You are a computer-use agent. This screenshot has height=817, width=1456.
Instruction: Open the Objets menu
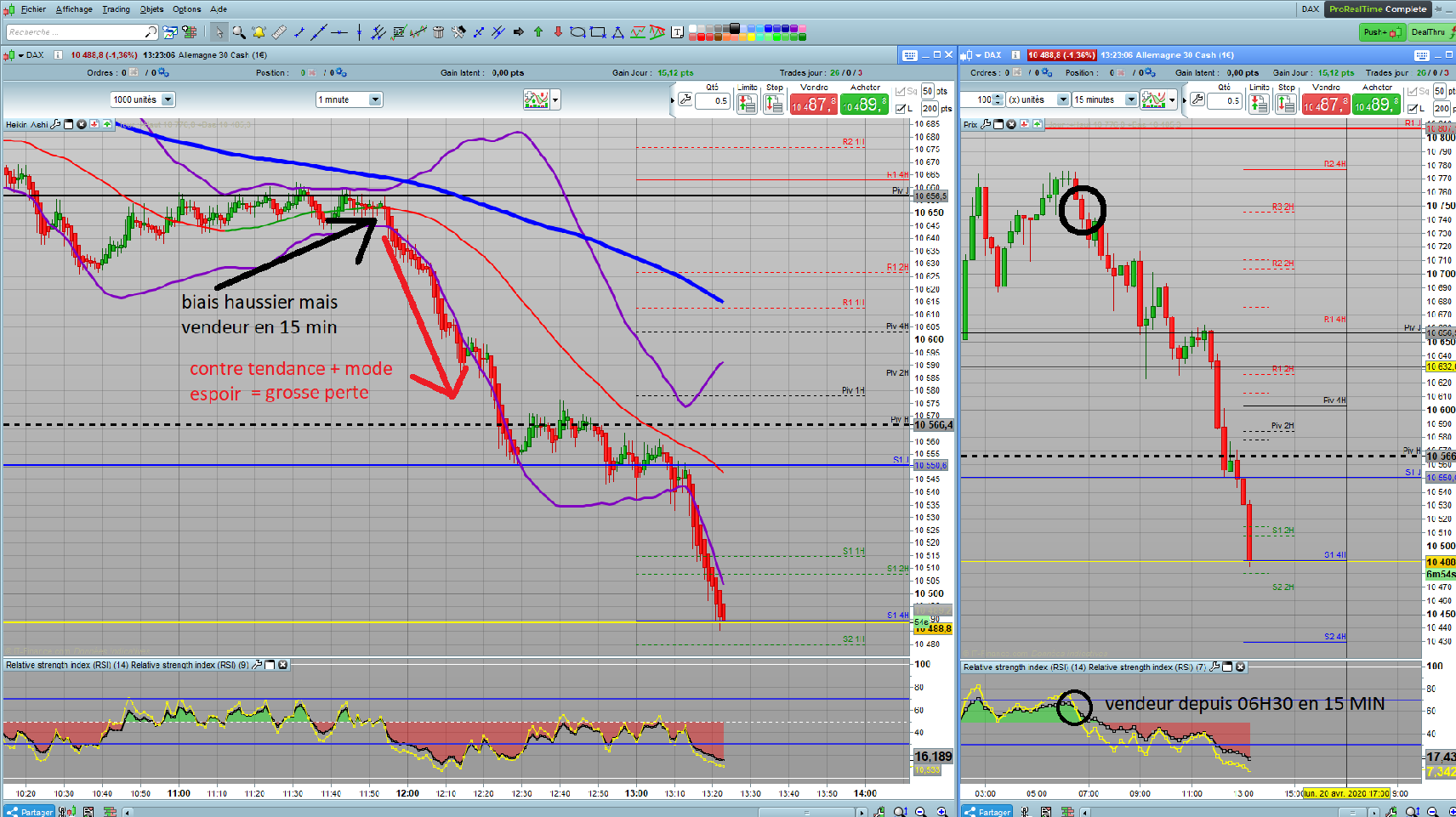click(x=151, y=9)
